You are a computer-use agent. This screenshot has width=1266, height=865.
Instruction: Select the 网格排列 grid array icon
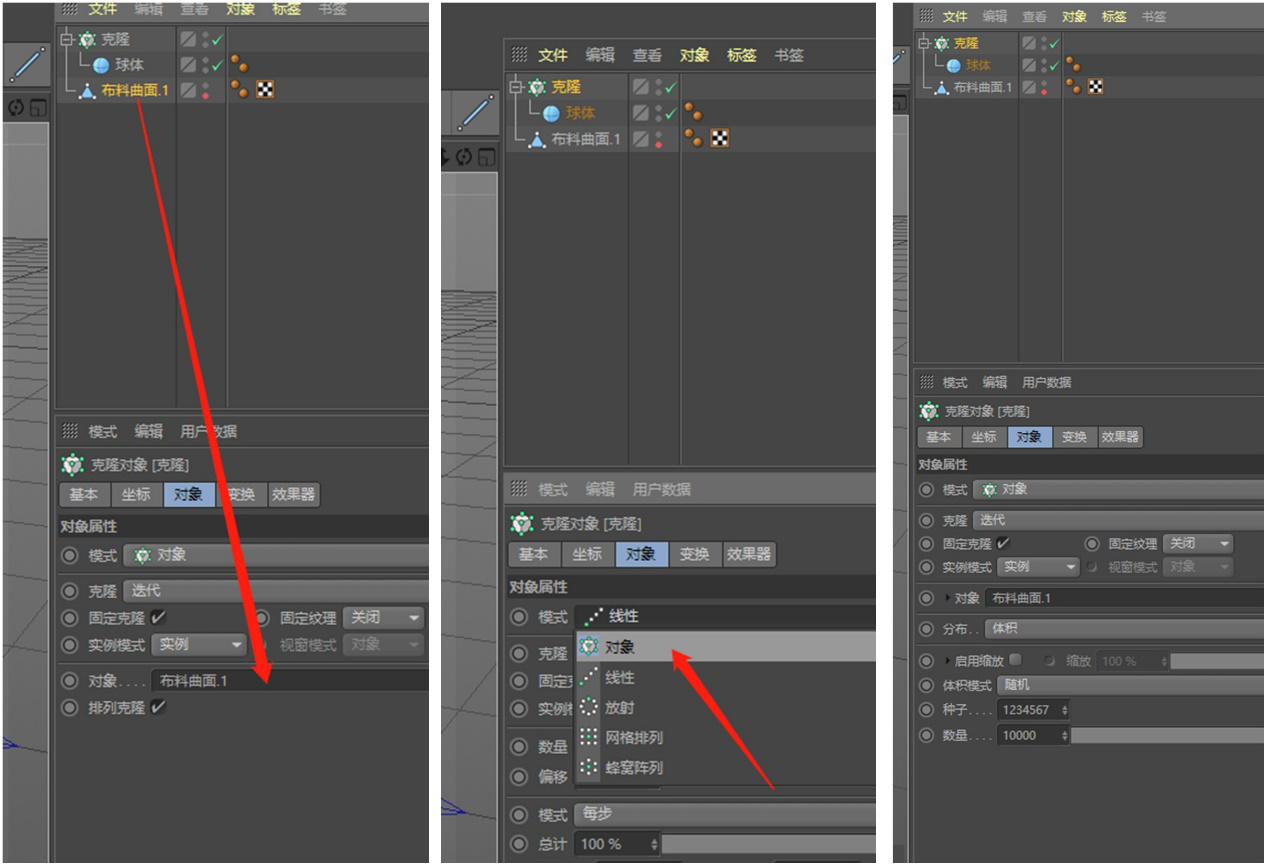click(589, 737)
